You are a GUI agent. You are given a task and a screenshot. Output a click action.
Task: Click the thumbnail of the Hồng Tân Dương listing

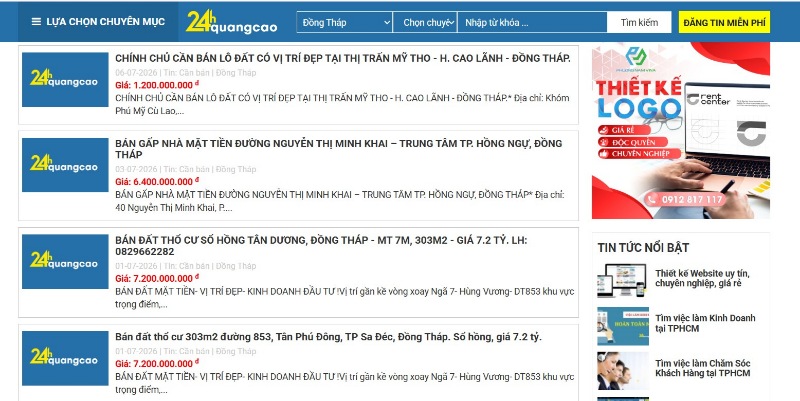[65, 262]
